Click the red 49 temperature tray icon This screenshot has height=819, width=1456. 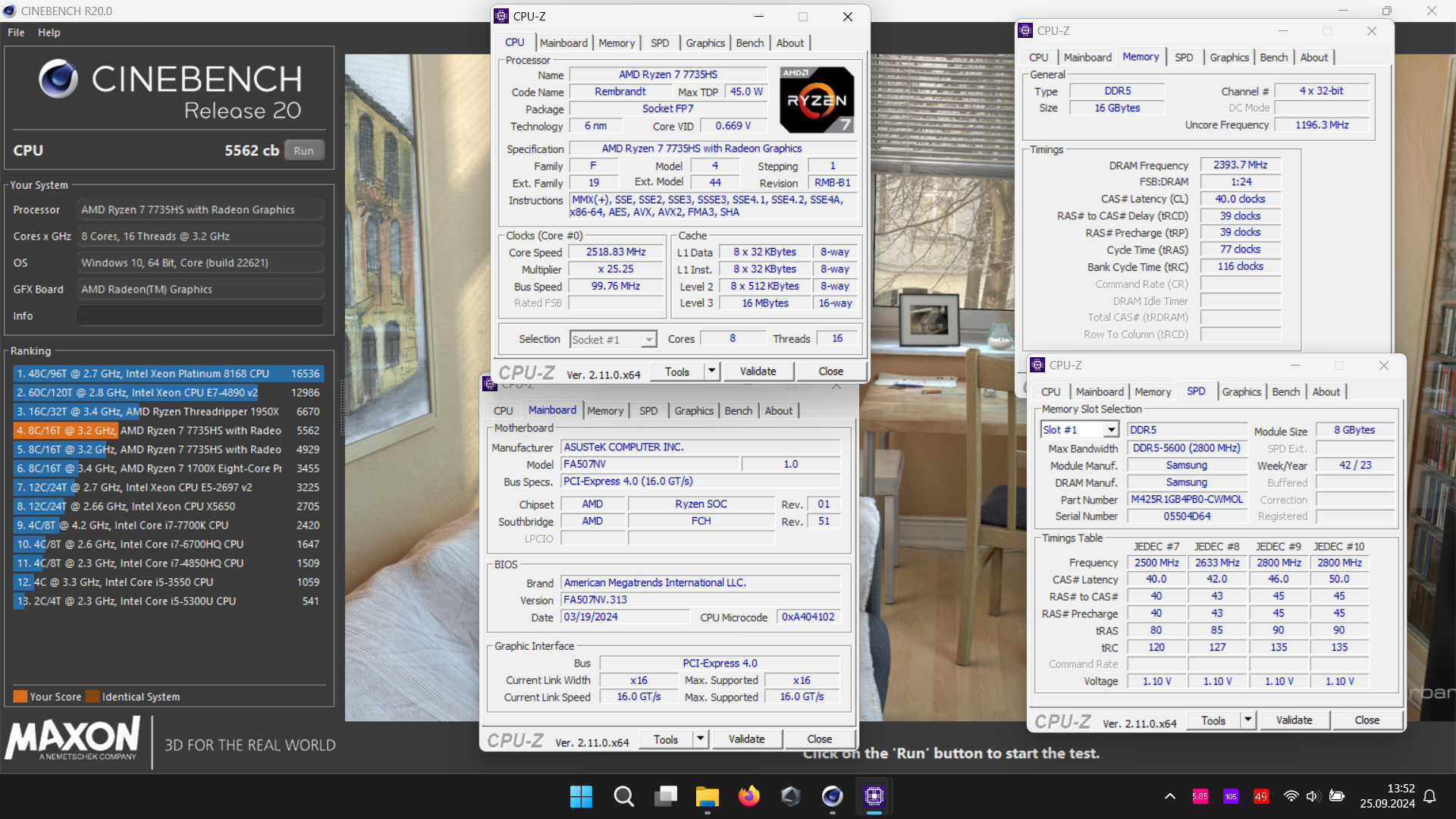point(1261,796)
